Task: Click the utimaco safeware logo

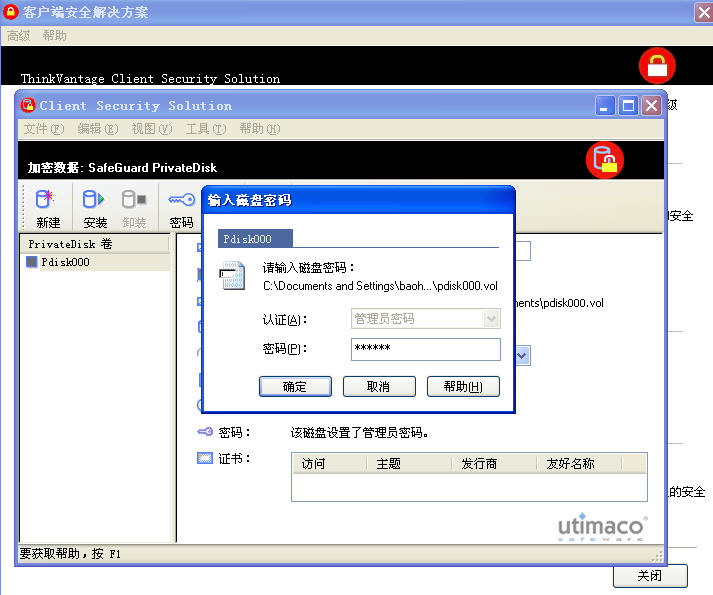Action: (601, 527)
